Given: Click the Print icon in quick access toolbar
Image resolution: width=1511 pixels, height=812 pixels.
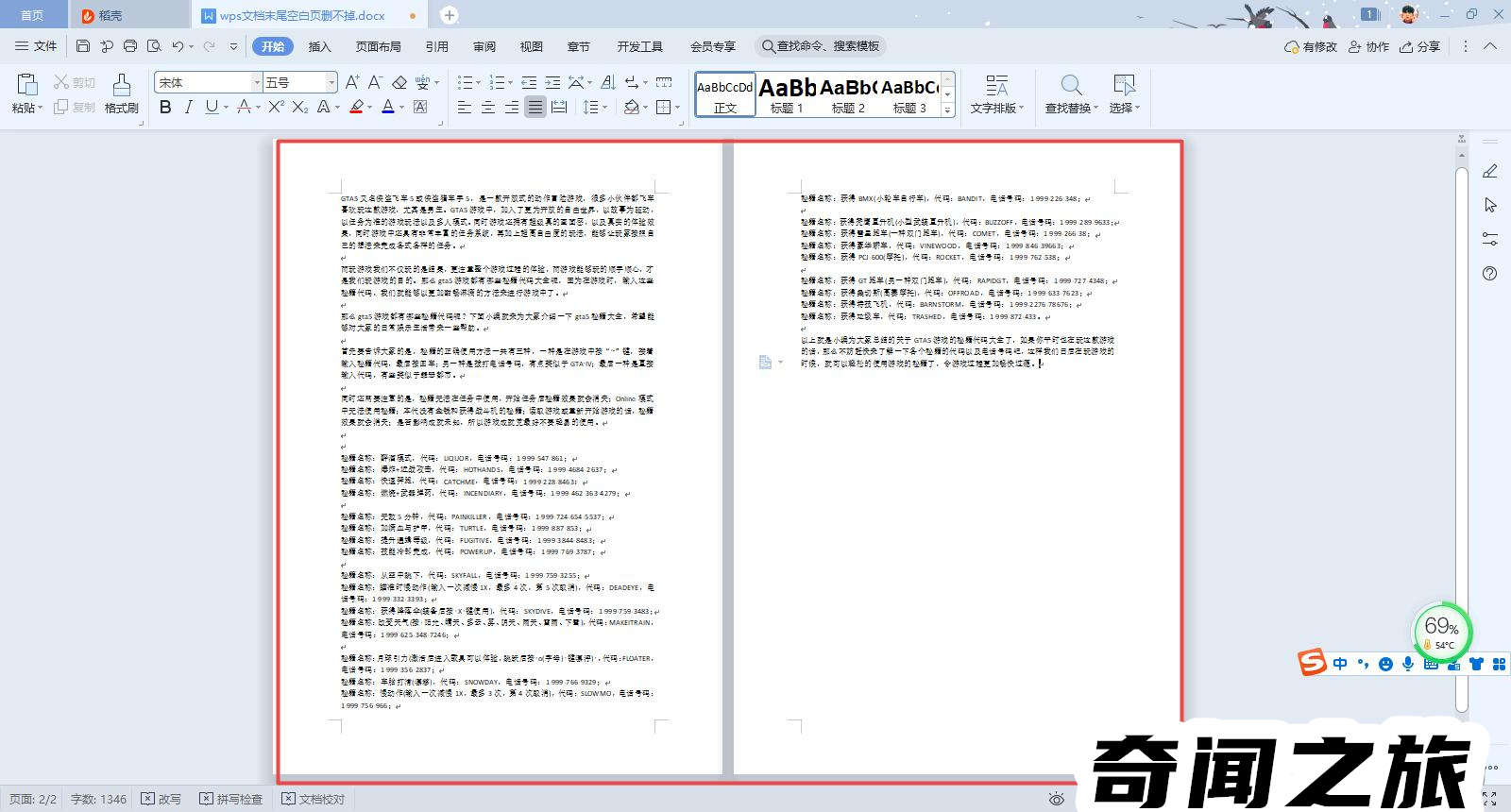Looking at the screenshot, I should 130,45.
